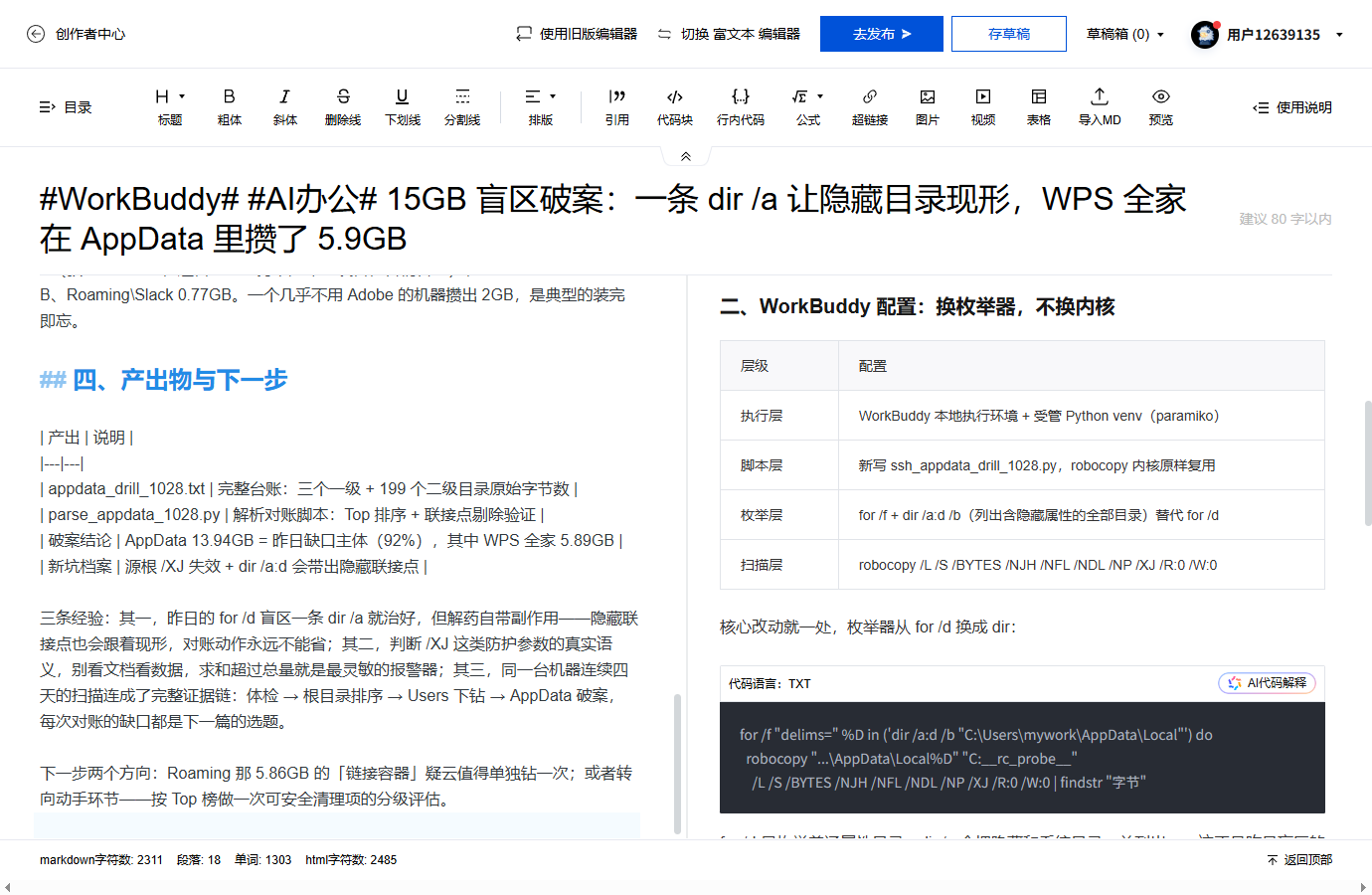Image resolution: width=1372 pixels, height=895 pixels.
Task: Click the article title input field
Action: [616, 219]
